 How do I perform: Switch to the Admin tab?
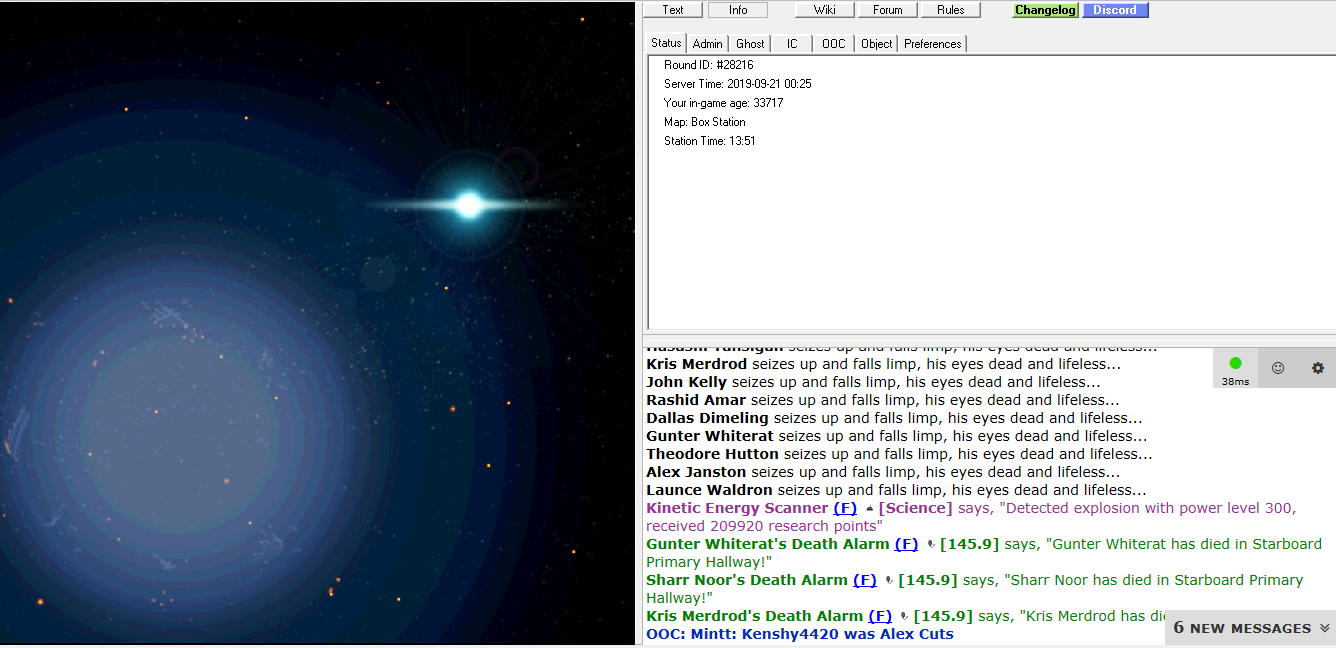707,44
